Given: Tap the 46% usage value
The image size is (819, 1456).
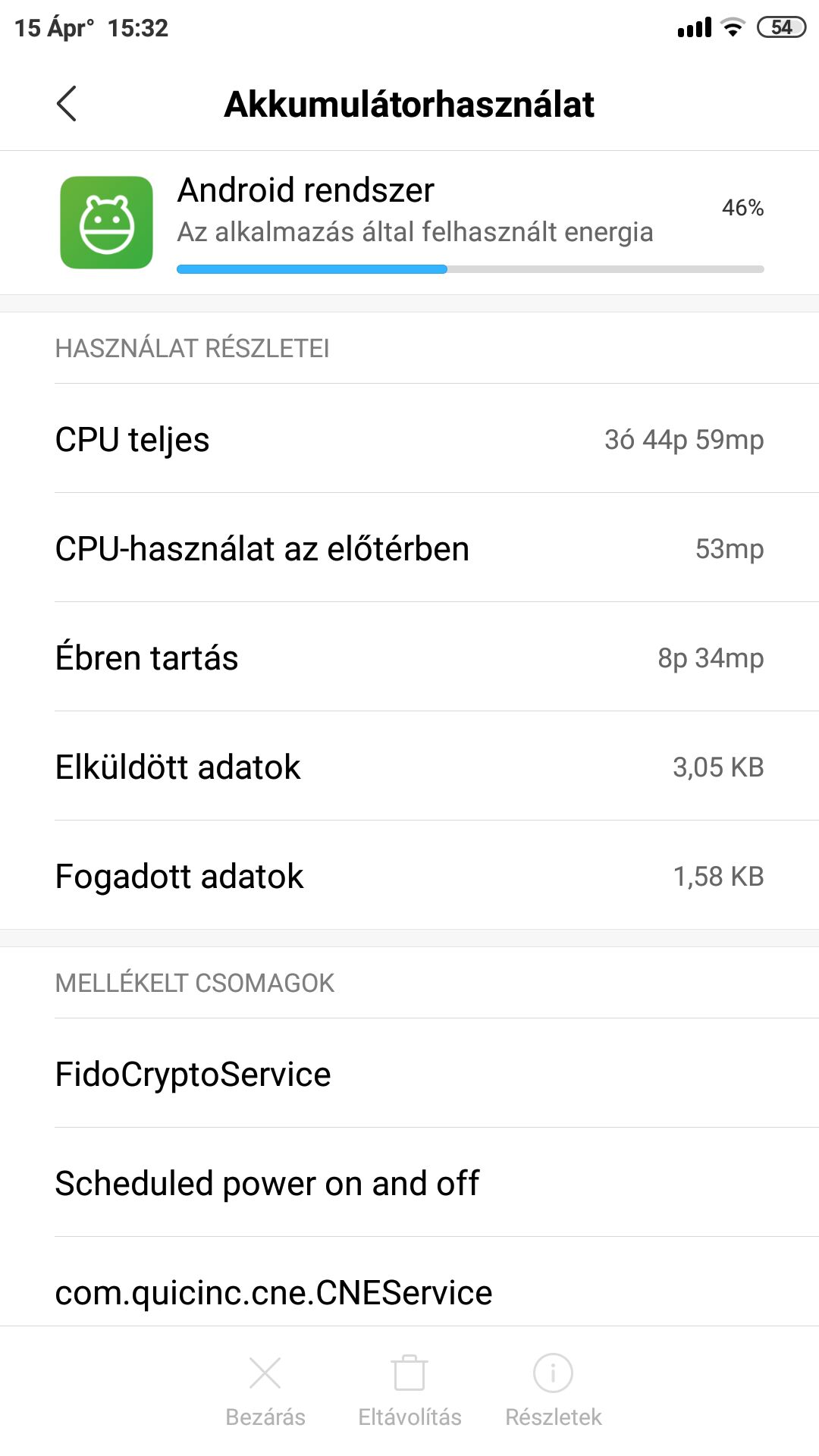Looking at the screenshot, I should coord(742,208).
